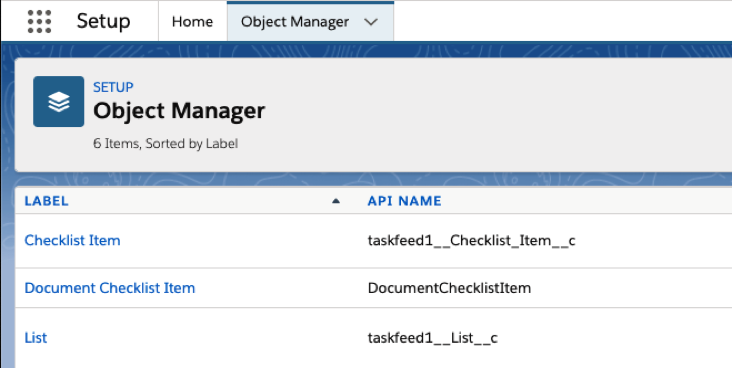Screen dimensions: 732x368
Task: Open the Document Checklist Item object
Action: [x=110, y=288]
